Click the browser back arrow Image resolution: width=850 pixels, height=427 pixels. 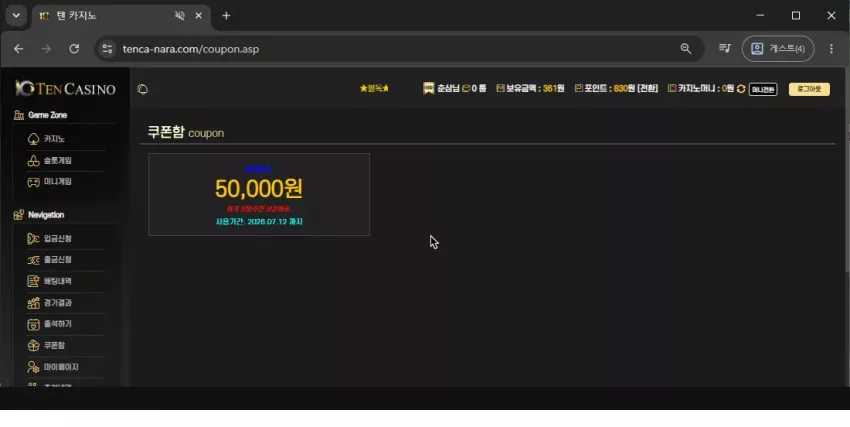[18, 49]
